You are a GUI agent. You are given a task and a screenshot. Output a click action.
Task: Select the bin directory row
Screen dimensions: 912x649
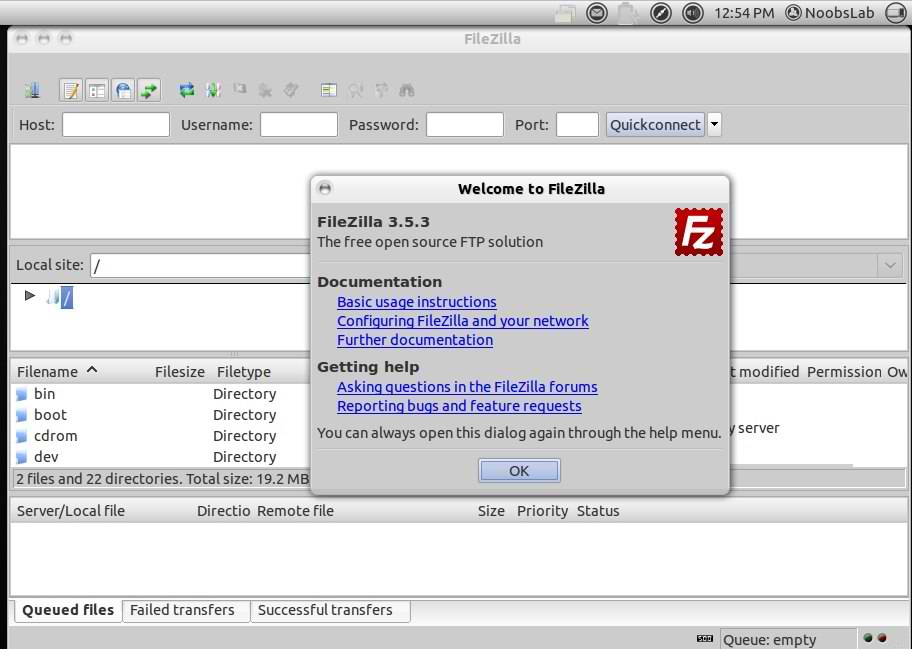[x=161, y=394]
